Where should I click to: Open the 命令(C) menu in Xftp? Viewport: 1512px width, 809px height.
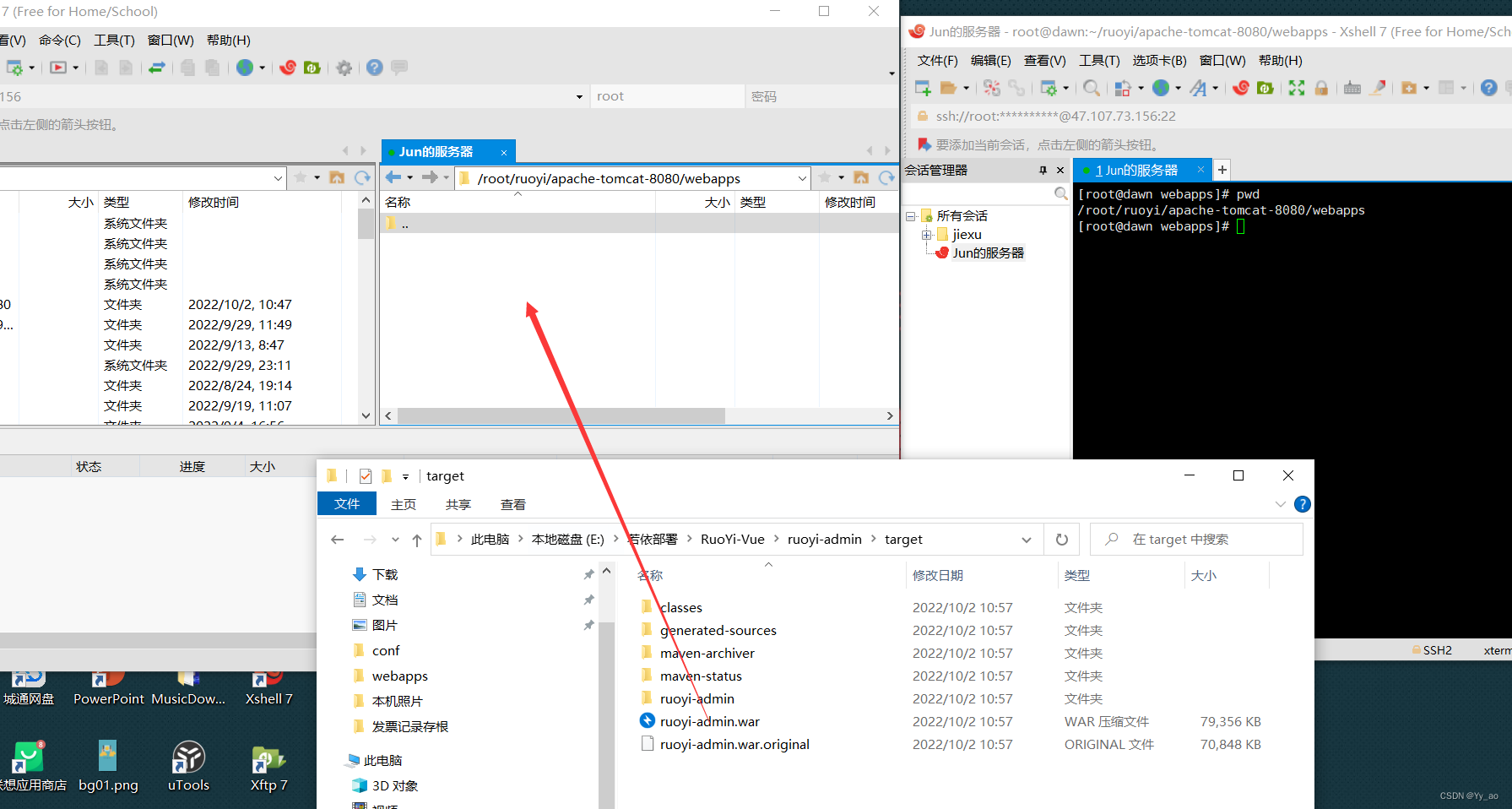(x=59, y=40)
